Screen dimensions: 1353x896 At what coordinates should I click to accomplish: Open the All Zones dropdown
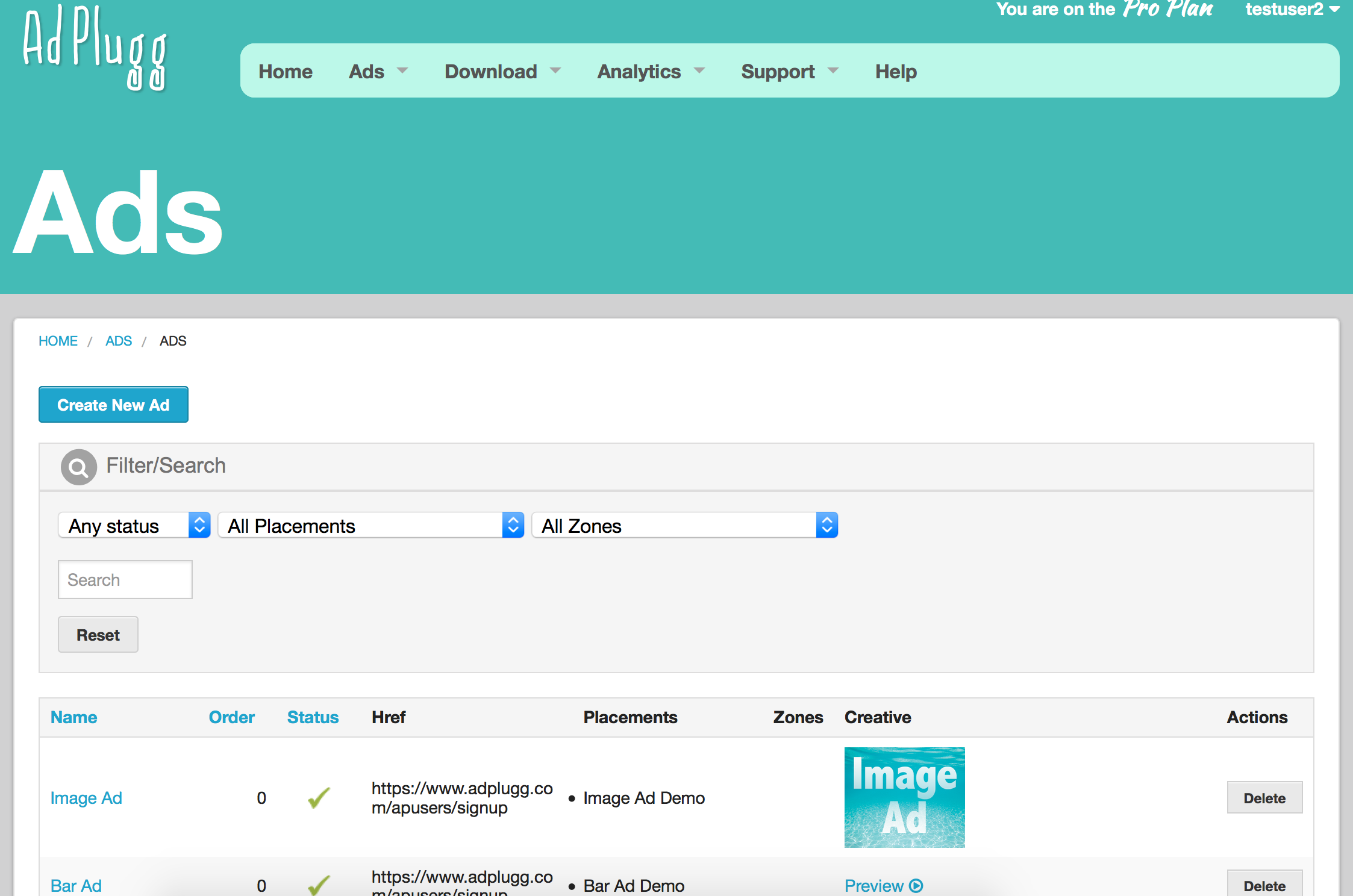[684, 526]
